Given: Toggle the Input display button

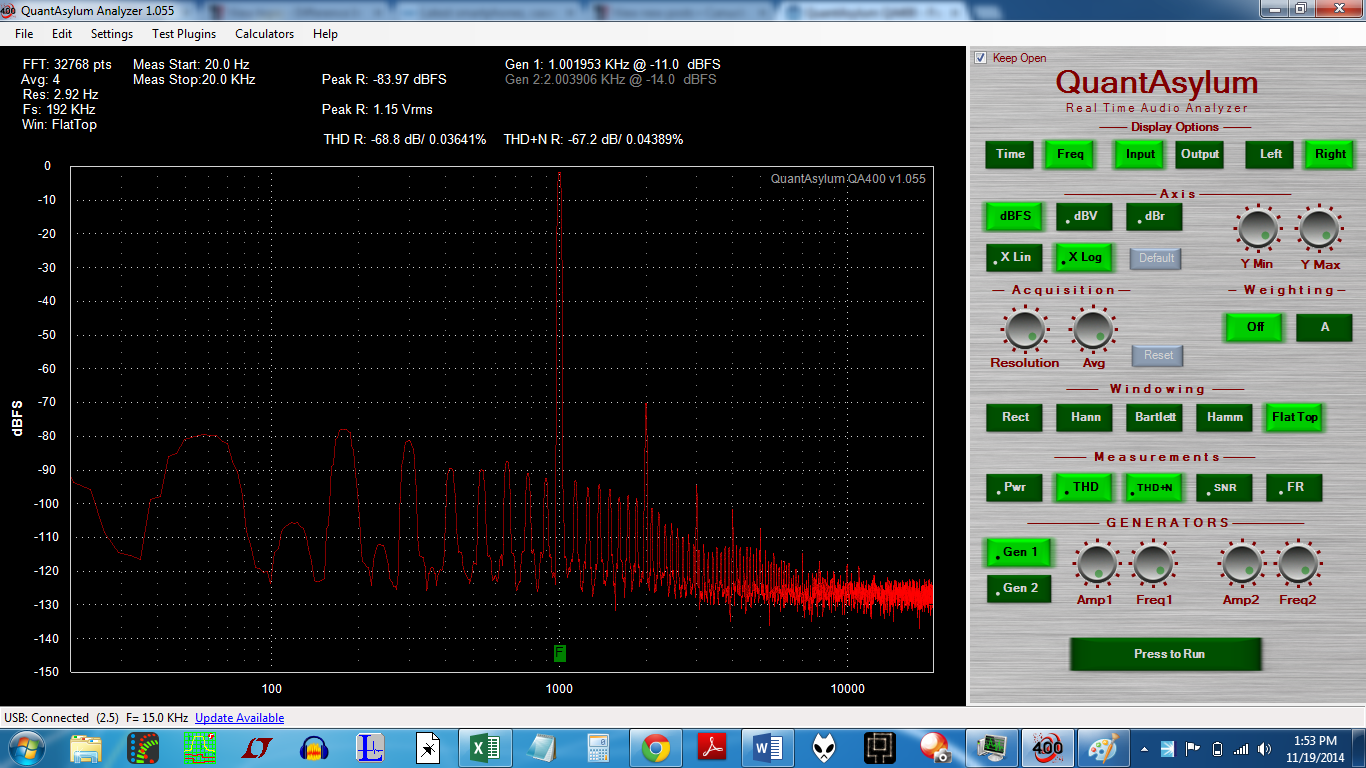Looking at the screenshot, I should [x=1140, y=154].
